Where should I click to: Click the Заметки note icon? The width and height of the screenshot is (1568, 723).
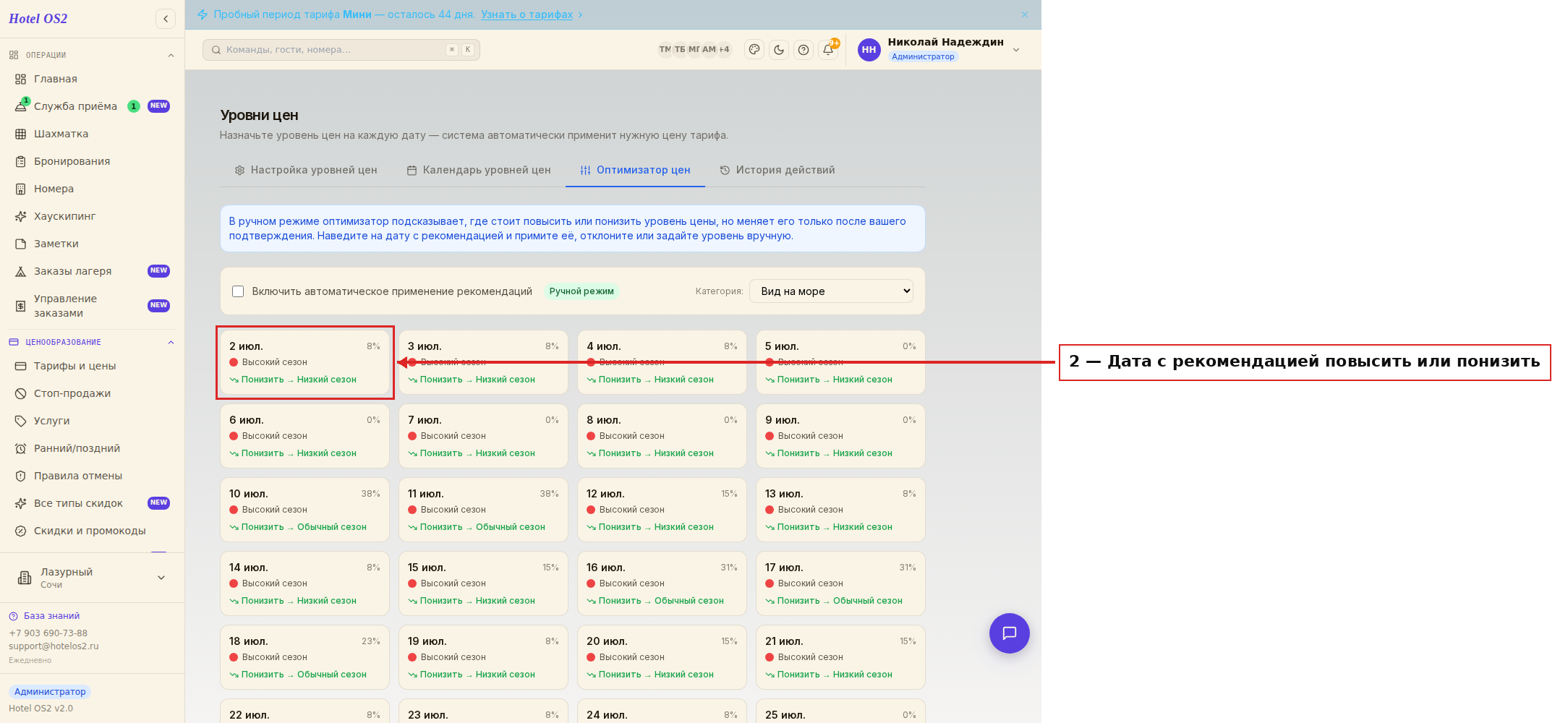pos(21,244)
